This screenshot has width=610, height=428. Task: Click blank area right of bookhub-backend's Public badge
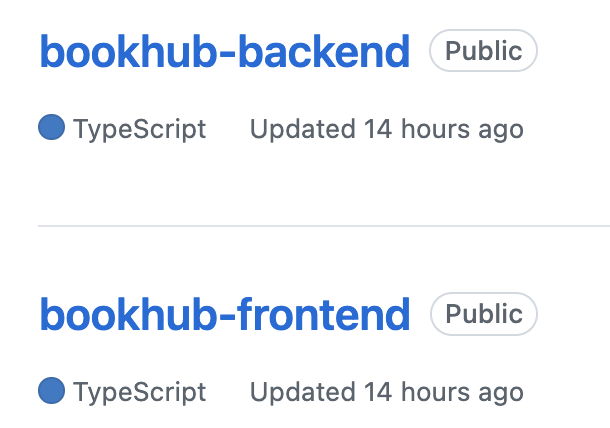(x=574, y=51)
